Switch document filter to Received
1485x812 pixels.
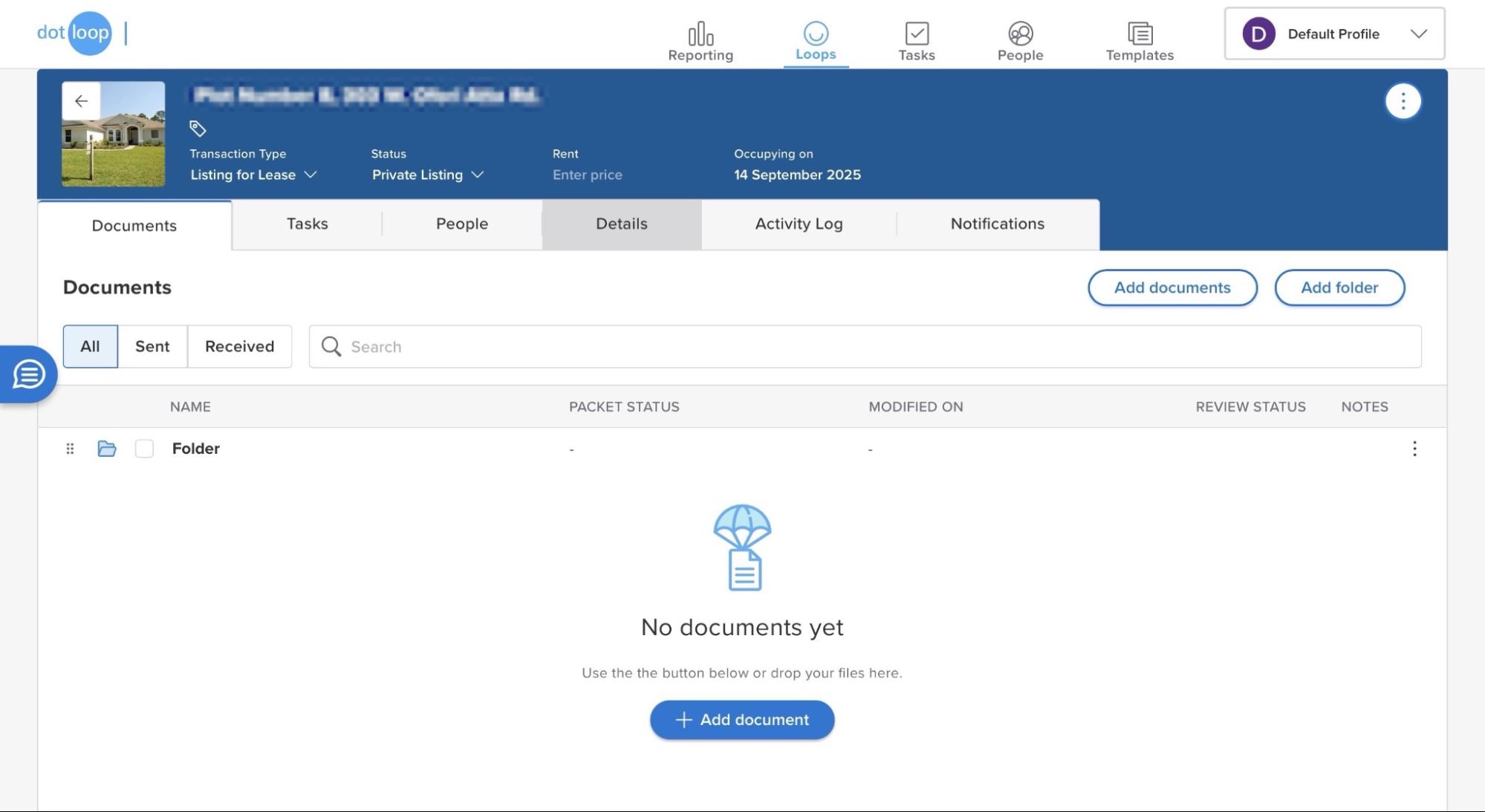[239, 346]
